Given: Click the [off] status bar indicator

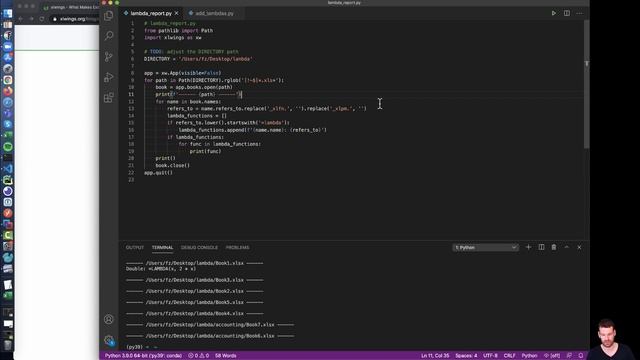Looking at the screenshot, I should pos(552,356).
